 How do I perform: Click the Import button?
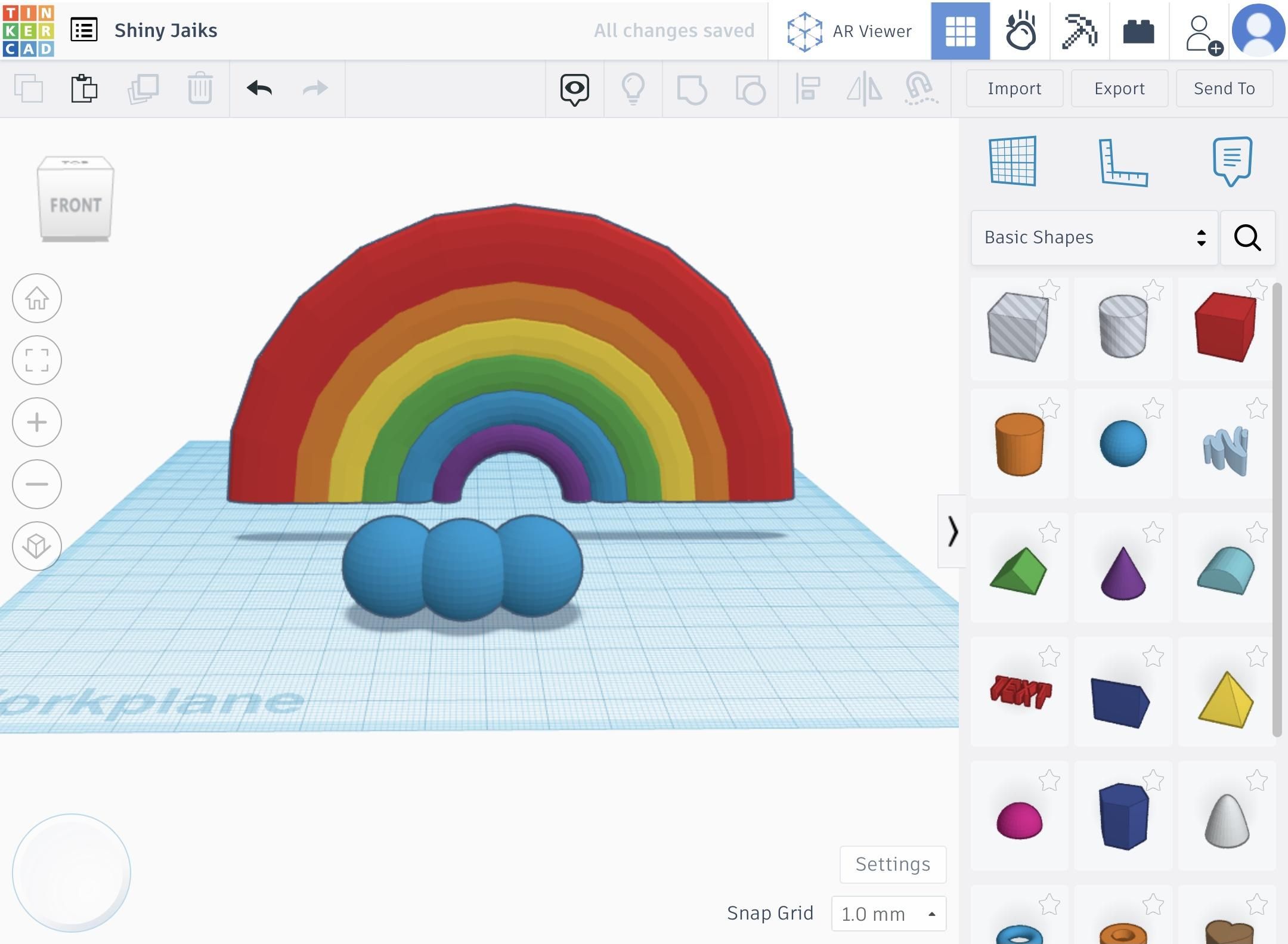[1014, 88]
